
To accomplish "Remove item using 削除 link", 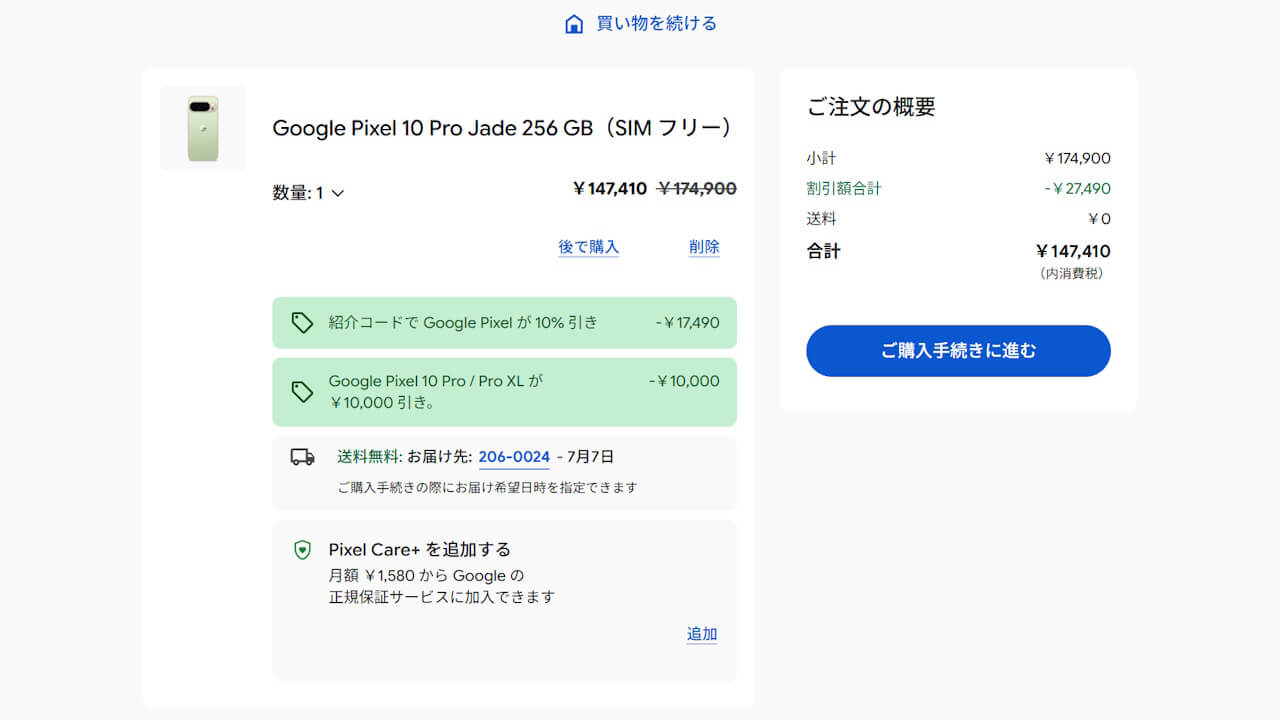I will 704,247.
